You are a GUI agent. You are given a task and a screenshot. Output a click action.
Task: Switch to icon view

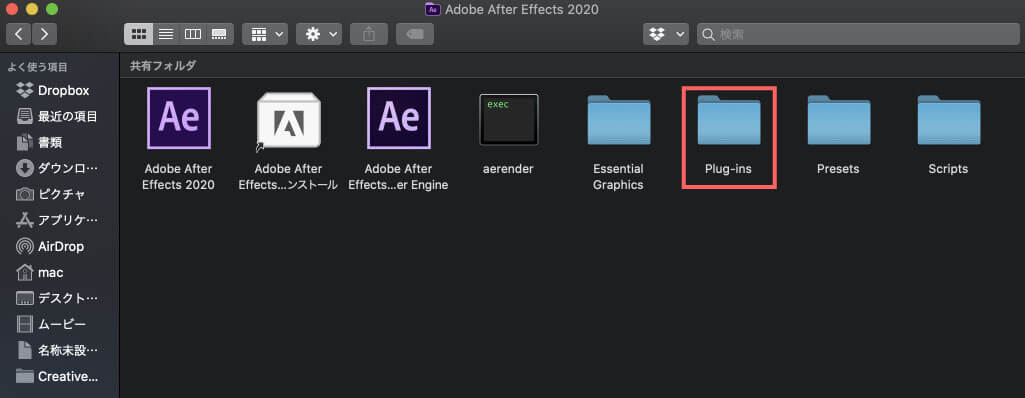pos(139,34)
